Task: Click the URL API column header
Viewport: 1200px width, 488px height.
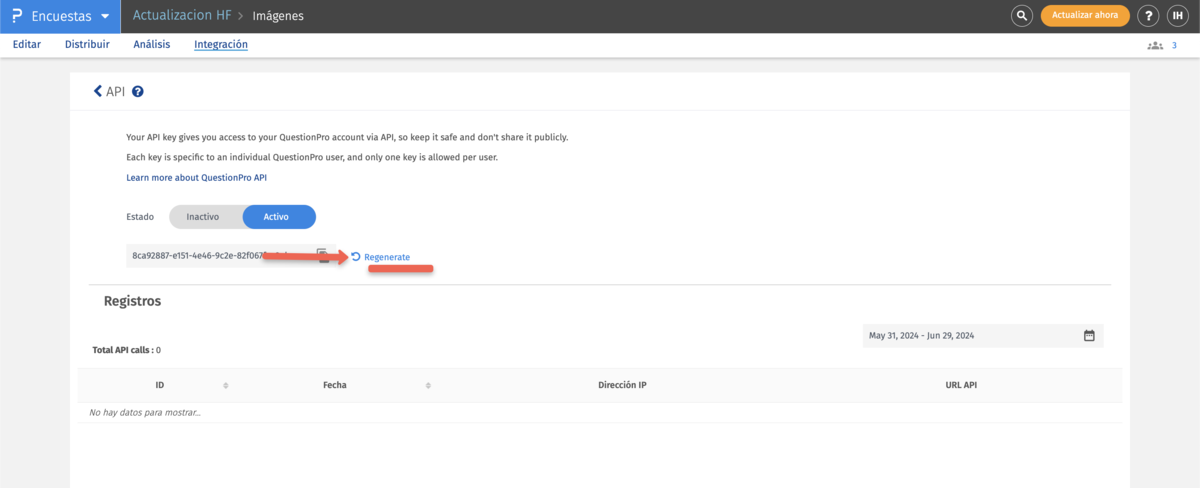Action: coord(961,385)
